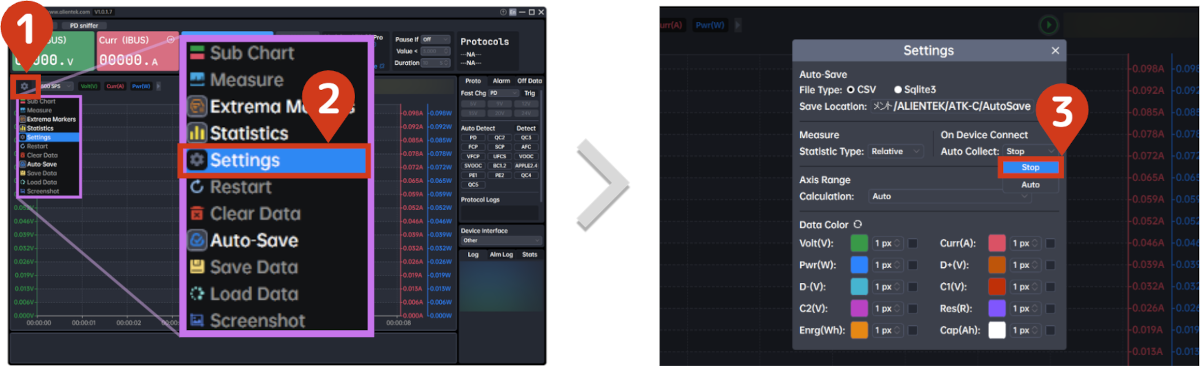Click Sub Chart icon in the magnified menu
This screenshot has width=1200, height=366.
196,53
